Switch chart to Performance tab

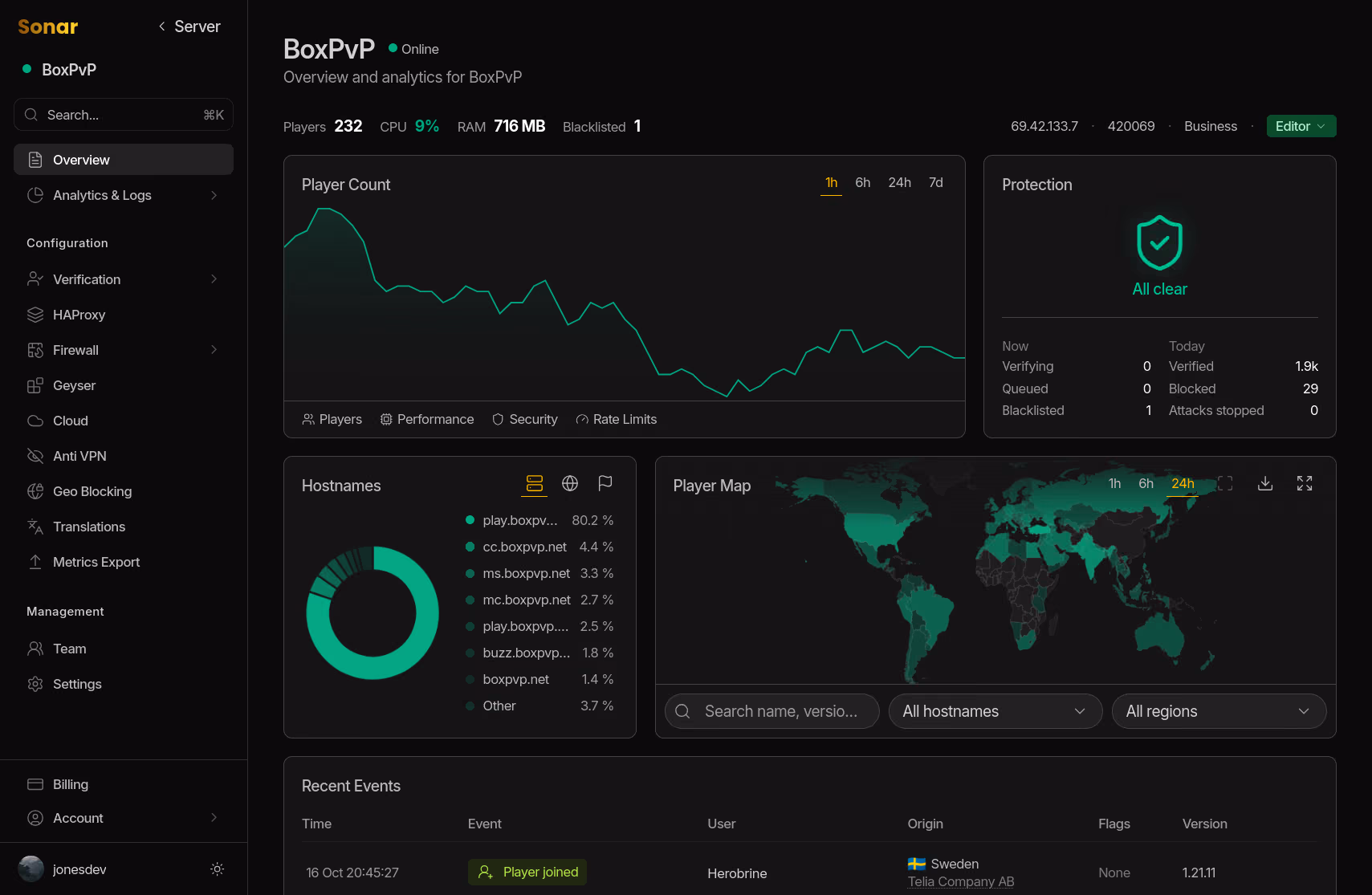427,419
